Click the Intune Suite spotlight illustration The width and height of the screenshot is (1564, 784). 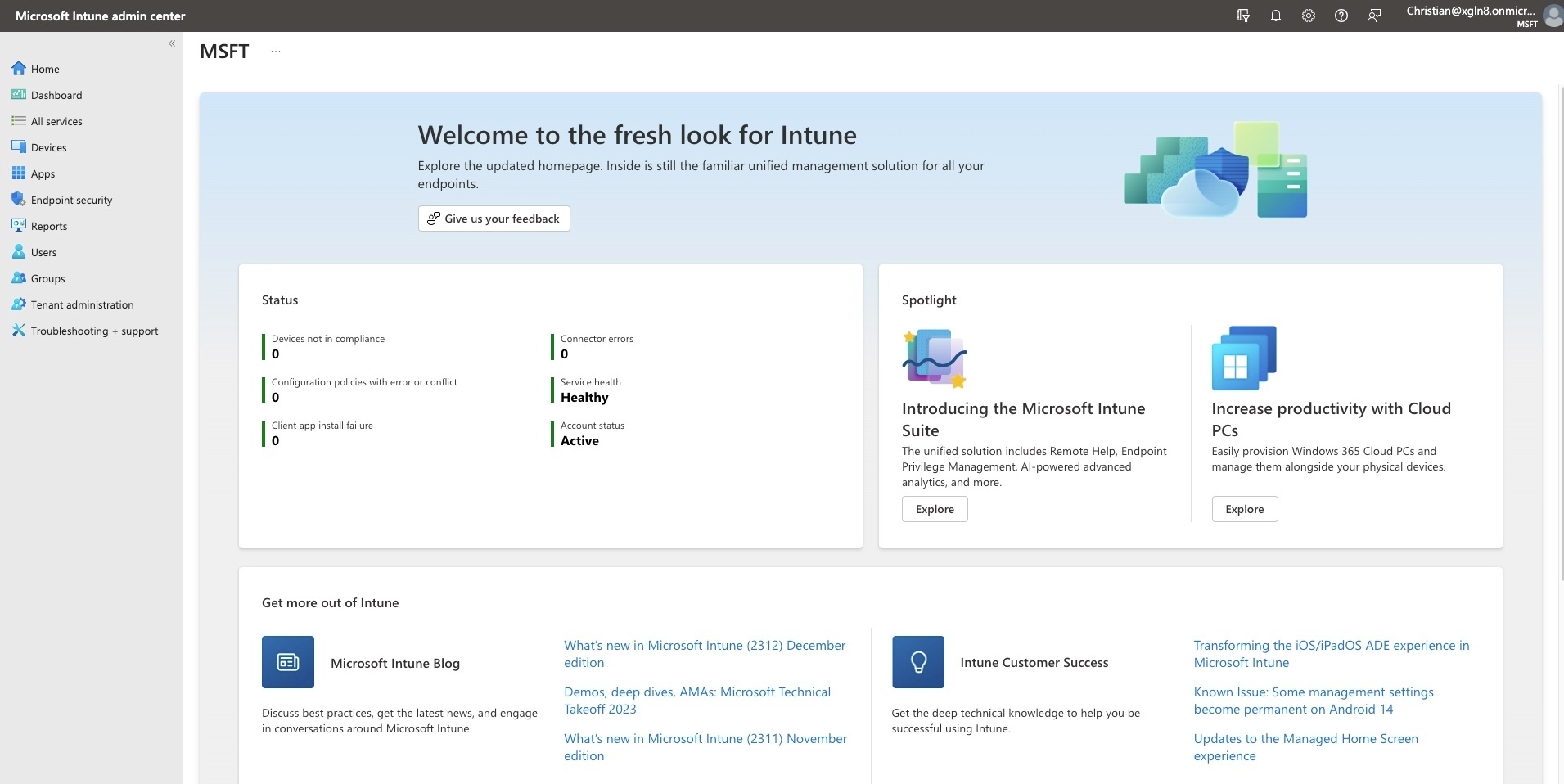coord(935,358)
